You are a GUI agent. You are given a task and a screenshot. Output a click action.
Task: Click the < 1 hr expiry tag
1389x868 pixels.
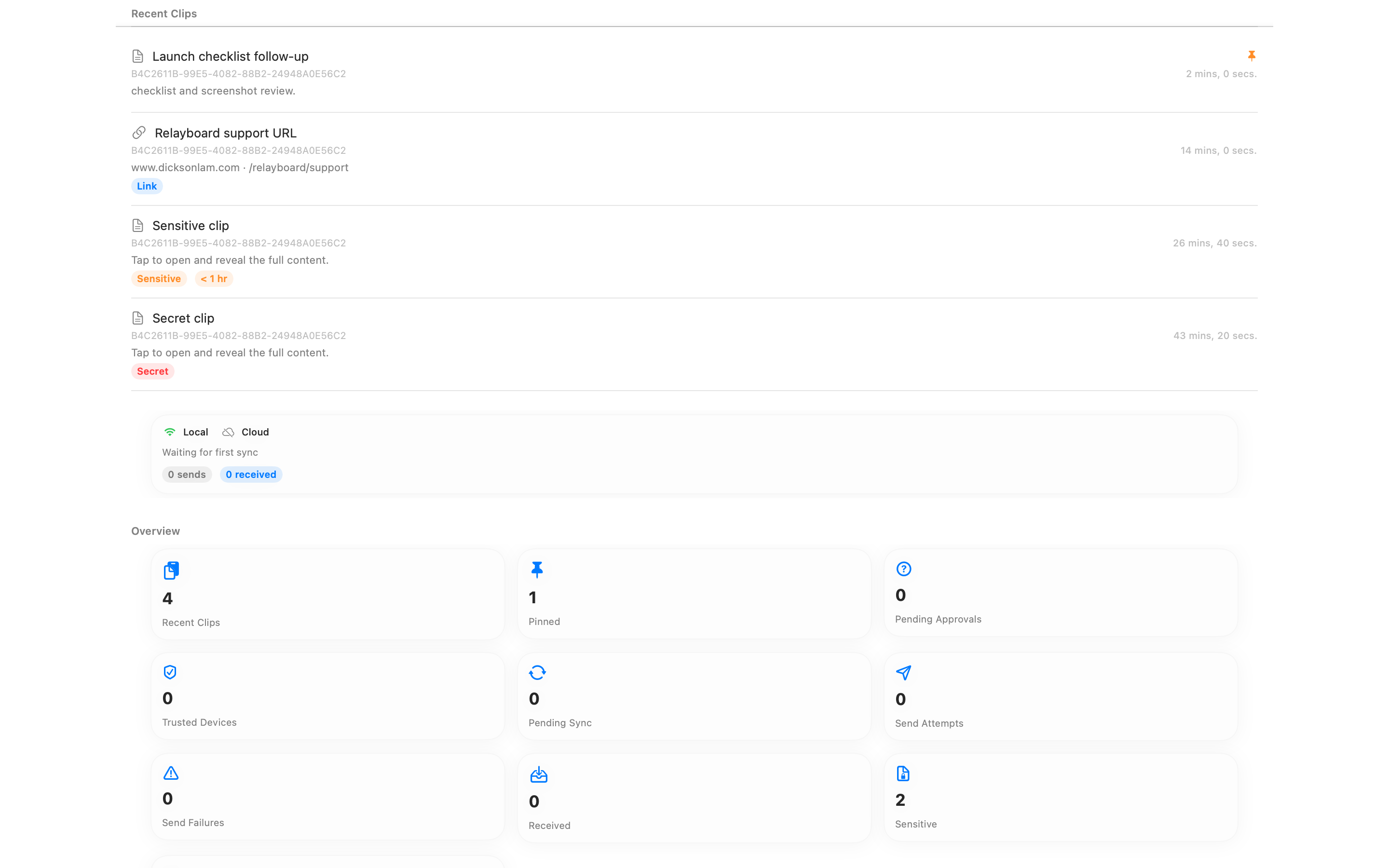214,278
